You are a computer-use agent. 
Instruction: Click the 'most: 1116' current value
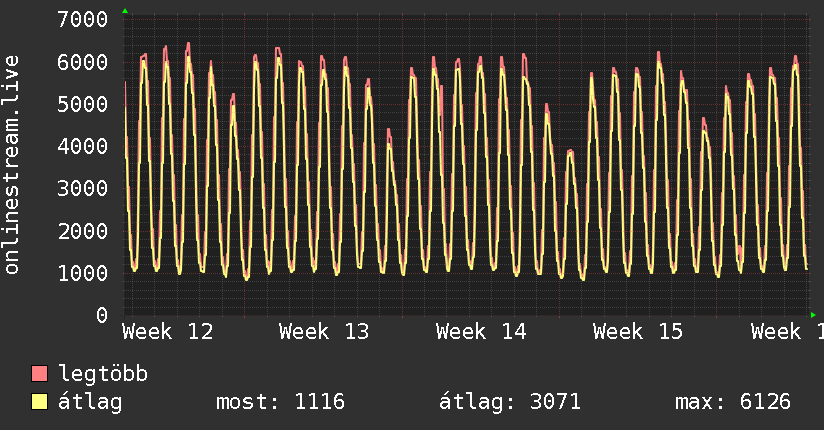pyautogui.click(x=280, y=403)
